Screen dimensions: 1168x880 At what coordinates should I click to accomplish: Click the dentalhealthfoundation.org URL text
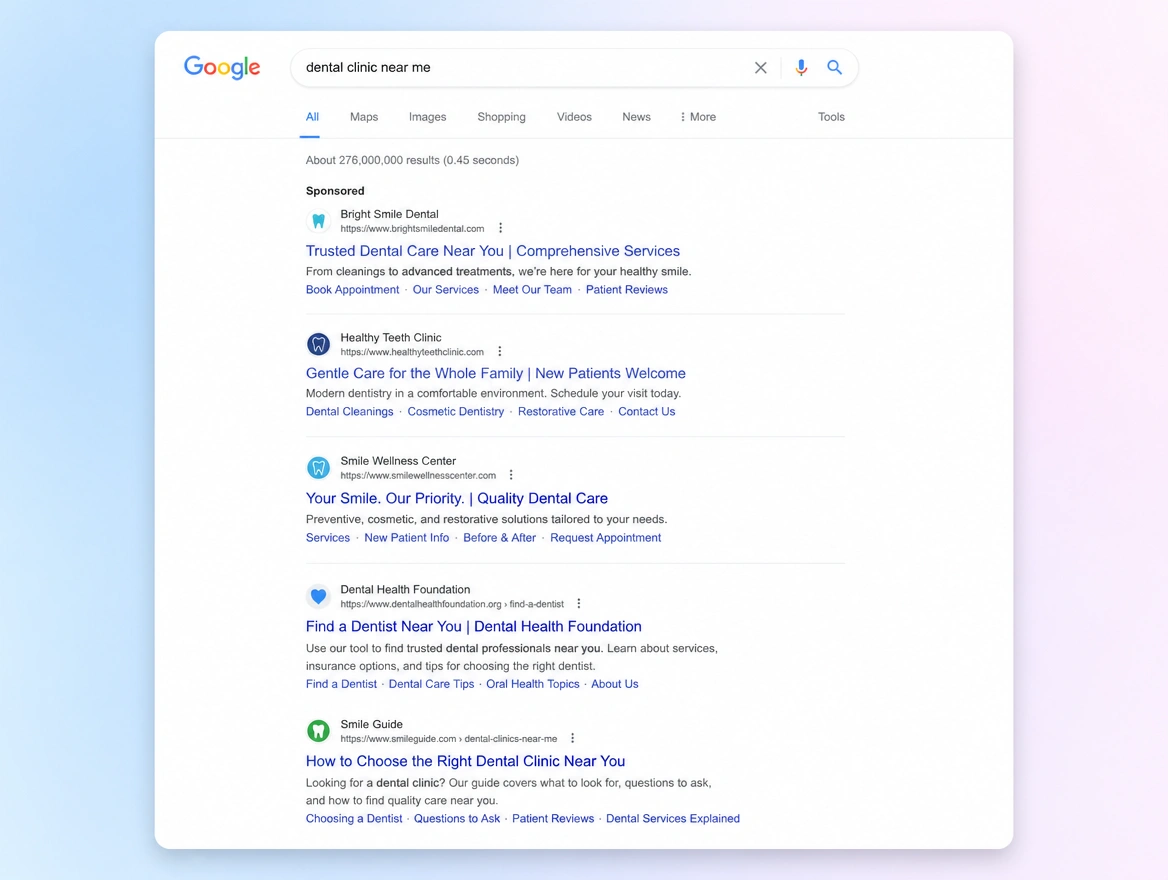(452, 604)
